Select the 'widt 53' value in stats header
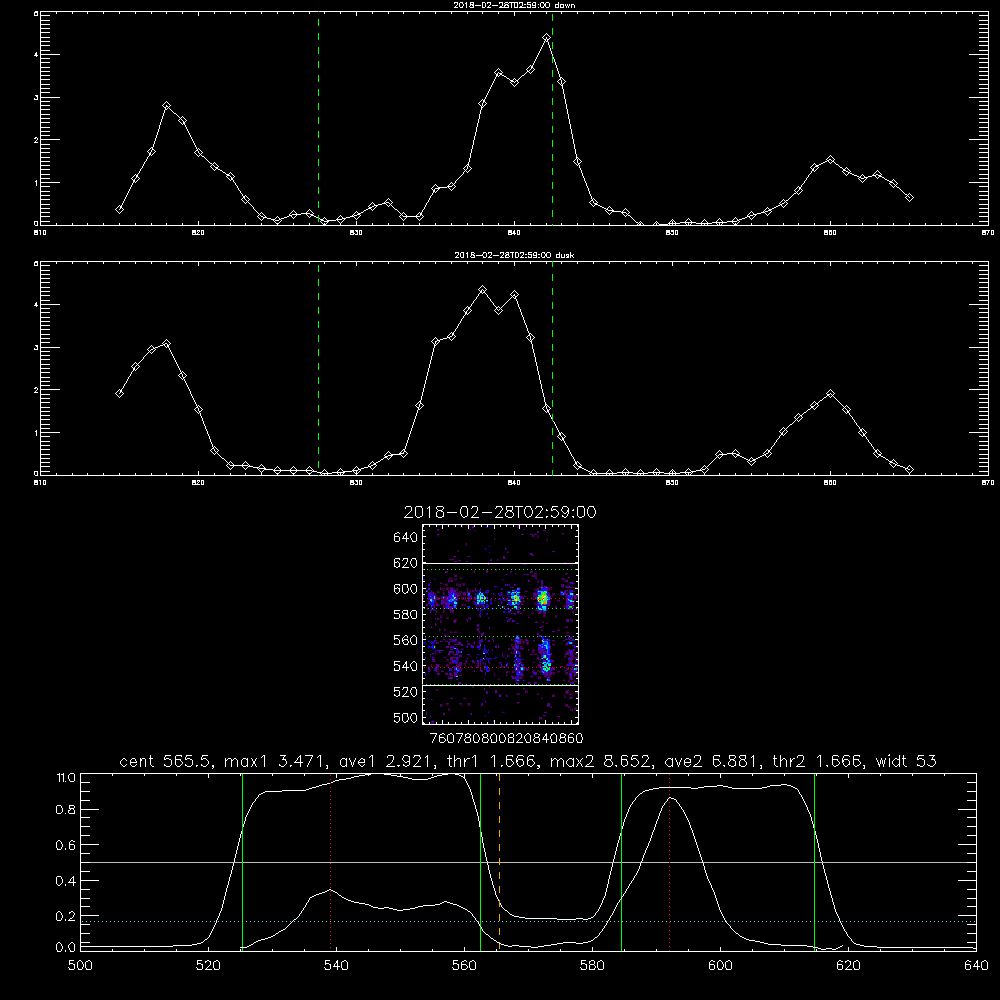The height and width of the screenshot is (1000, 1000). 906,761
